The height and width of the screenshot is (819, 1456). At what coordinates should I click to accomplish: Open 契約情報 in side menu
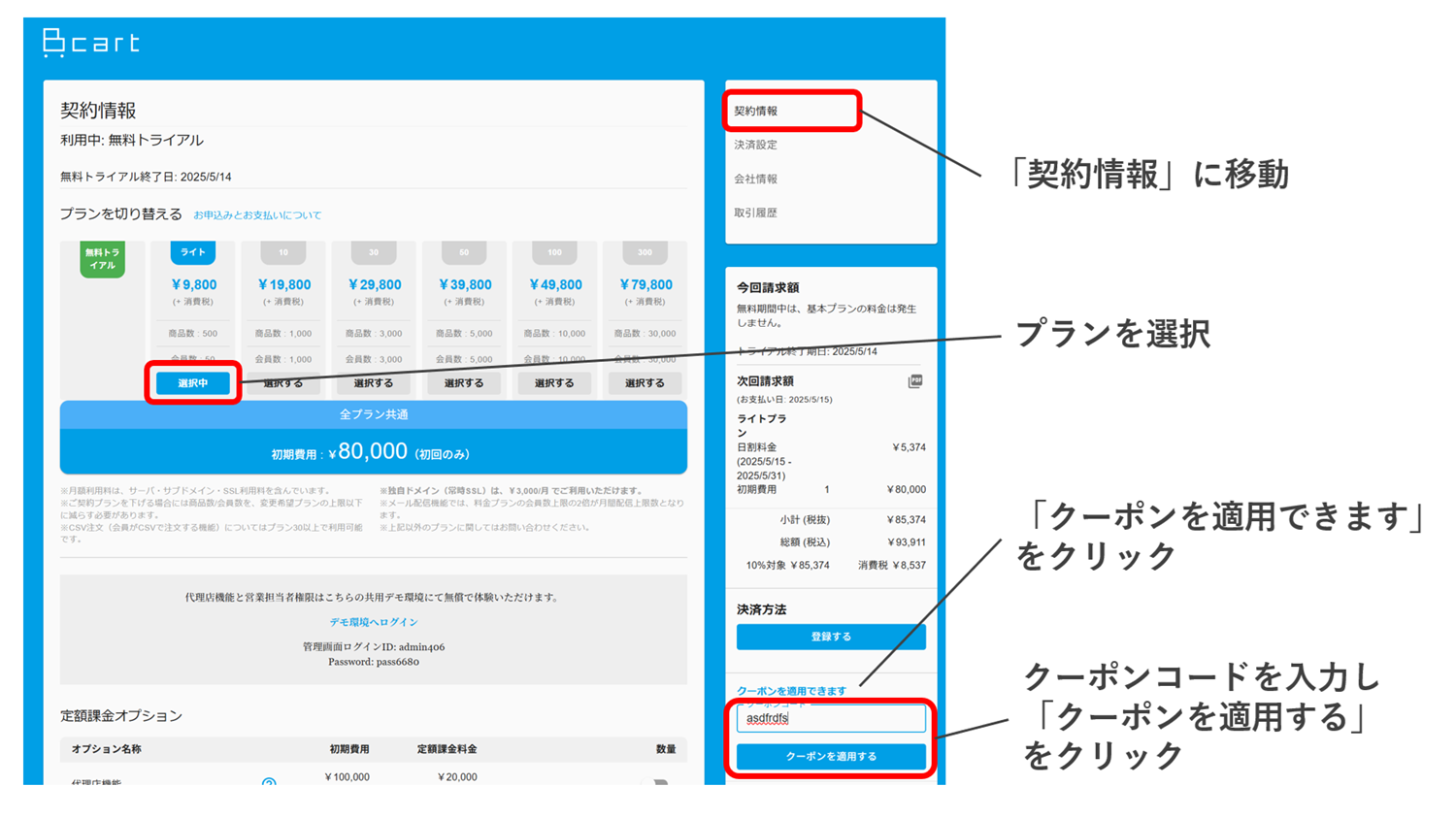pyautogui.click(x=756, y=111)
